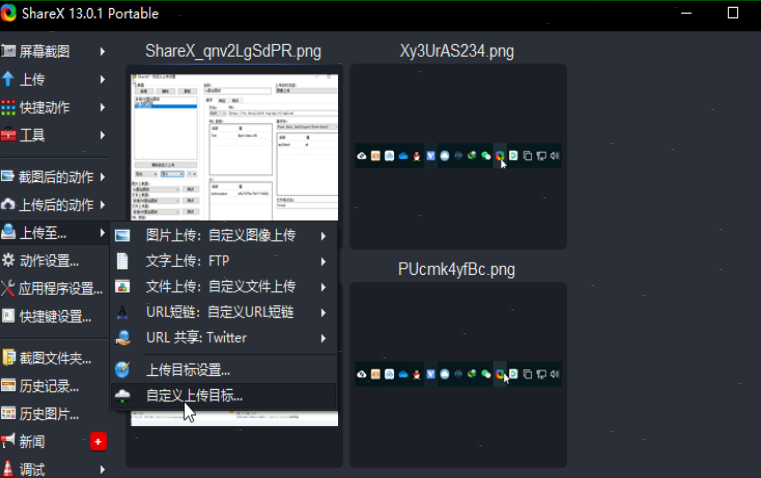Select ShareX_qnv2LgSdPR.png thumbnail
761x478 pixels.
coord(234,147)
